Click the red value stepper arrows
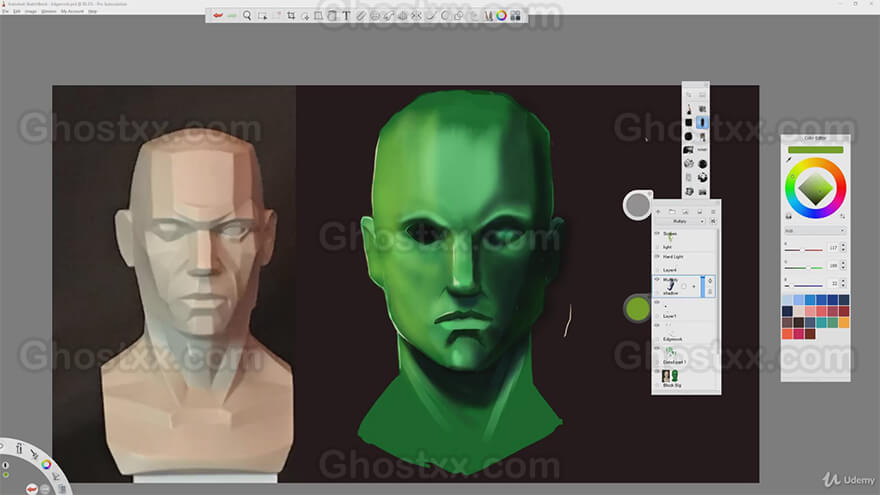The height and width of the screenshot is (495, 880). click(x=843, y=248)
